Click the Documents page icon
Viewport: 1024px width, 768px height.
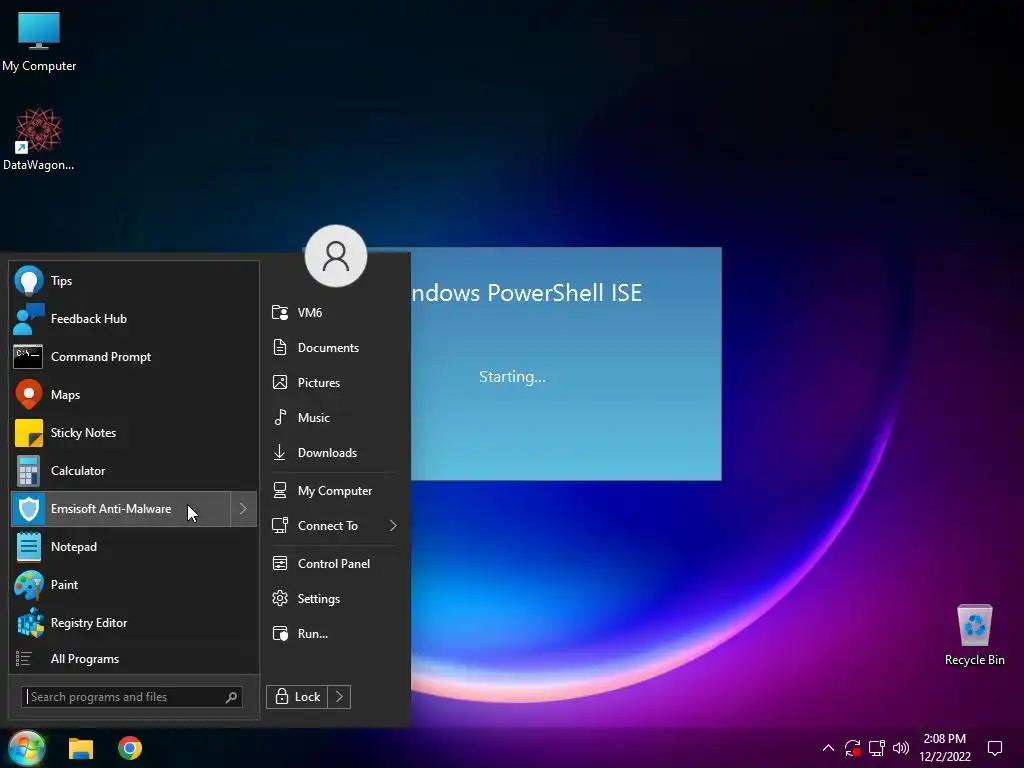tap(280, 347)
